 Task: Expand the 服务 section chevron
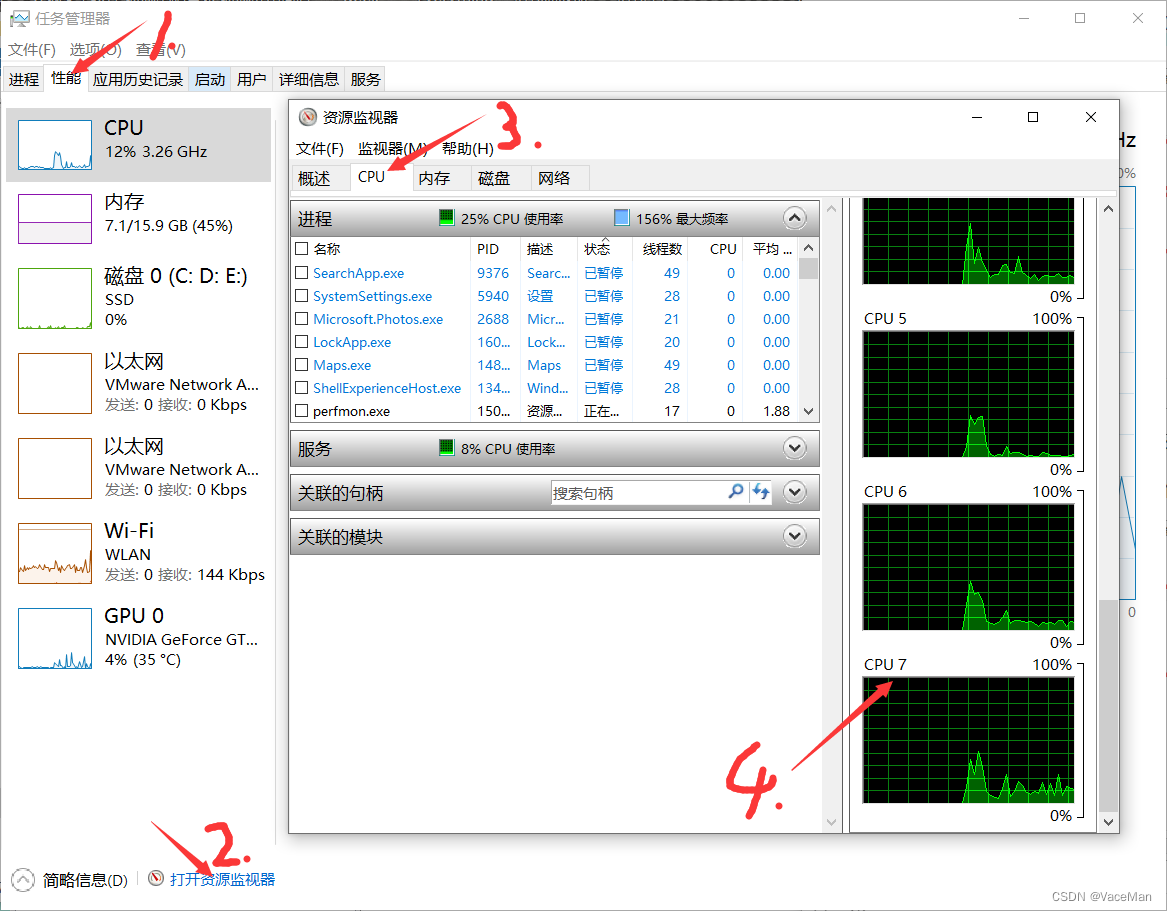[795, 448]
